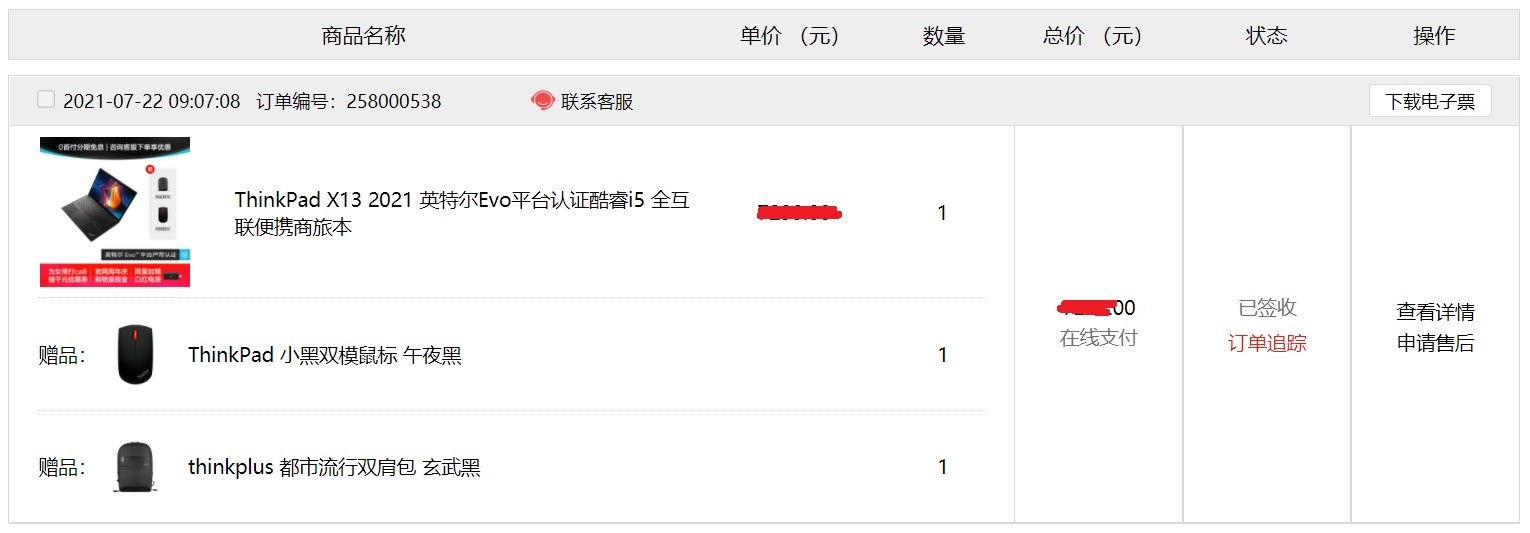
Task: Click the red customer service headset icon
Action: coord(542,101)
